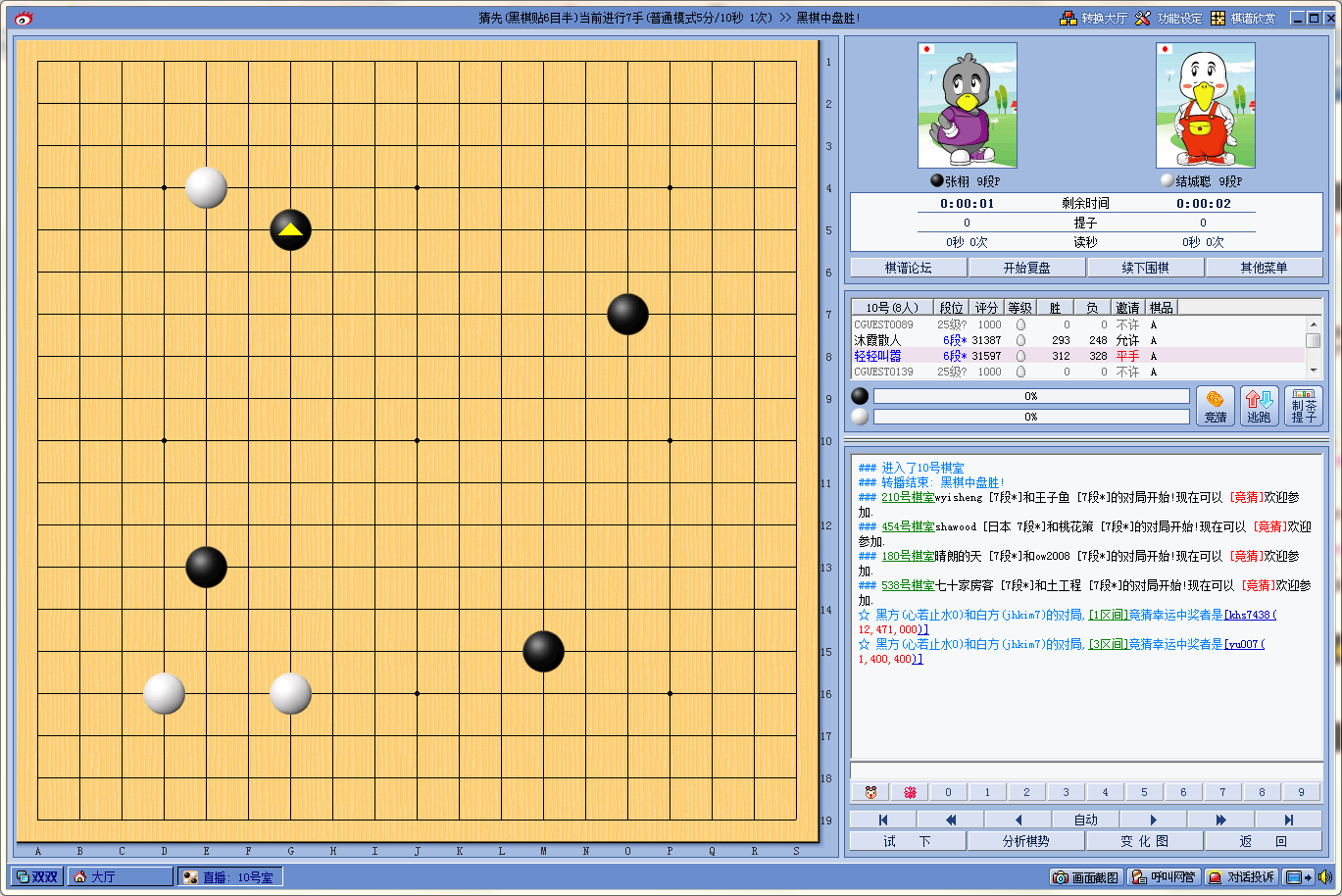The image size is (1342, 896).
Task: Click the 对话投诉 red siren button
Action: click(1242, 877)
